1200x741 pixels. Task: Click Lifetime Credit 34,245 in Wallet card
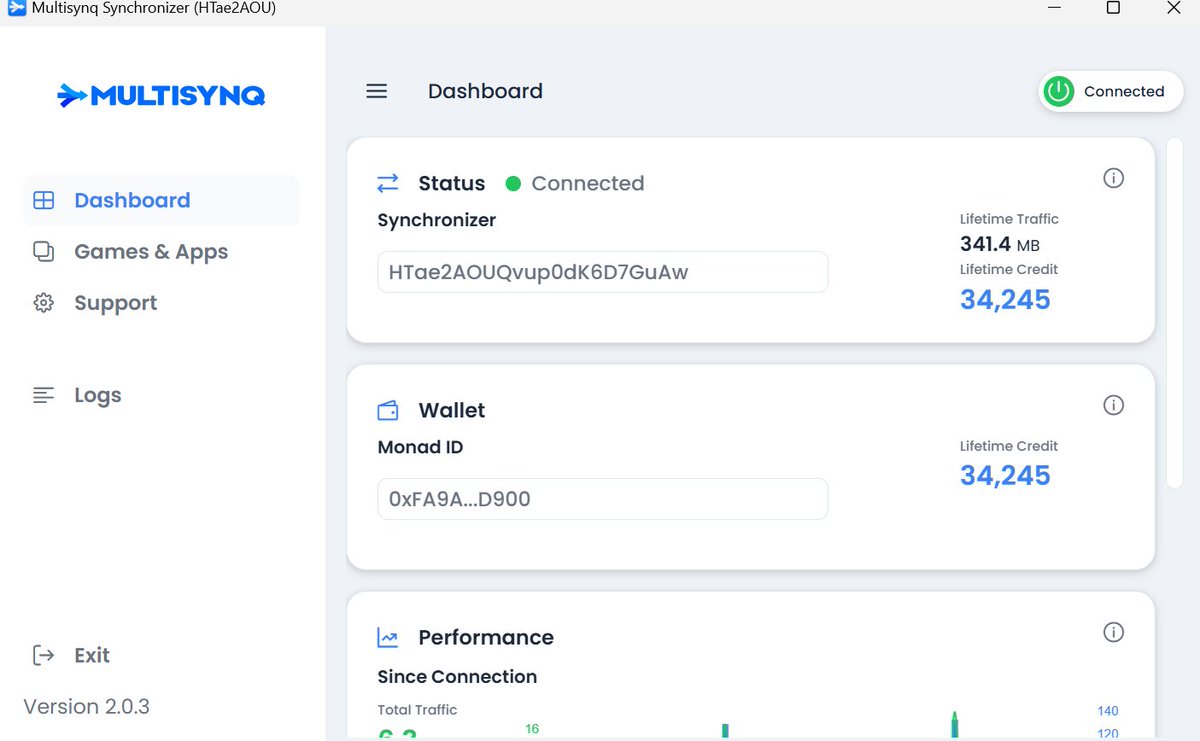(x=1005, y=475)
